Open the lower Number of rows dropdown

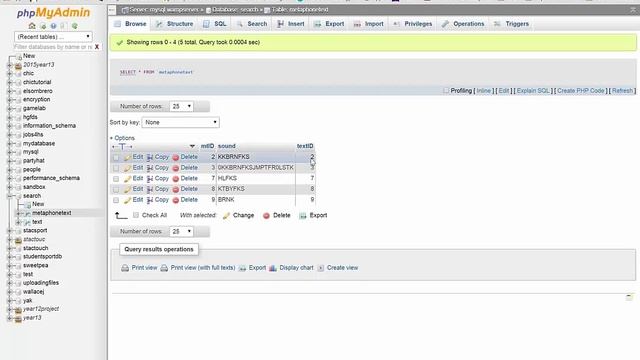pyautogui.click(x=181, y=231)
